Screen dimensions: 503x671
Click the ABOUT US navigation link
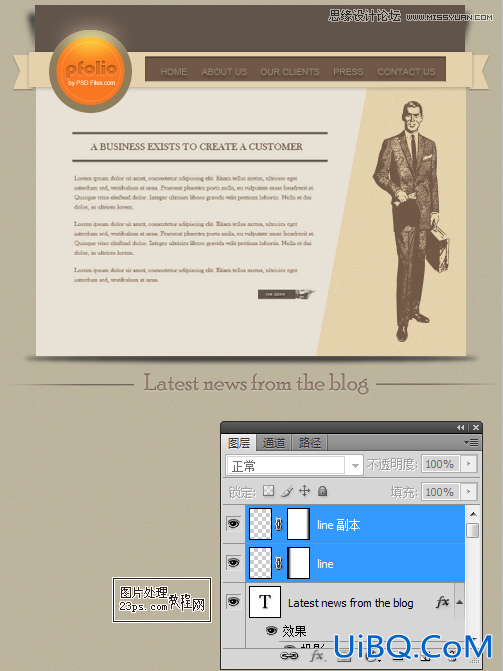pyautogui.click(x=224, y=72)
